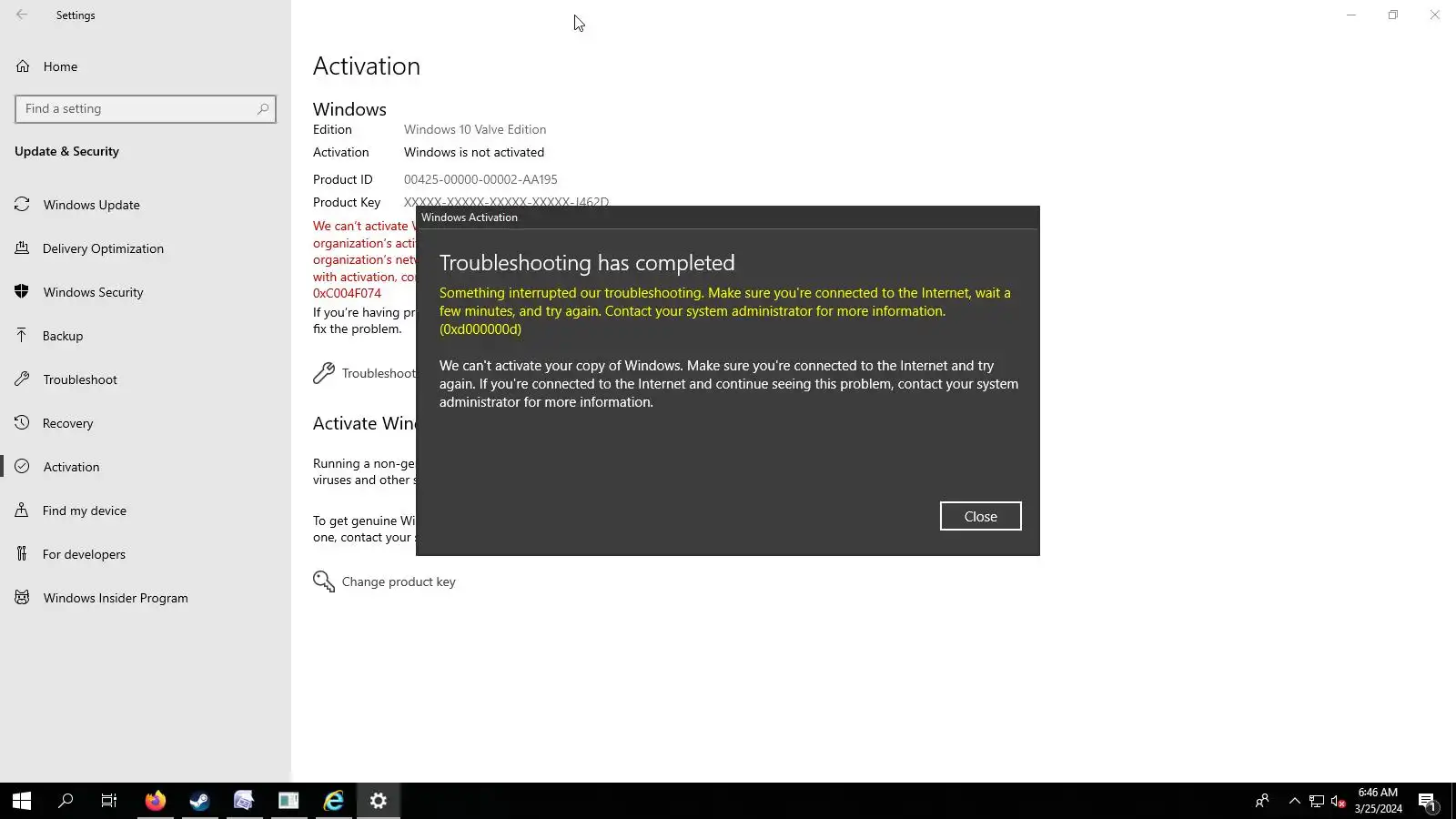Click the Settings gear in the taskbar

tap(379, 801)
